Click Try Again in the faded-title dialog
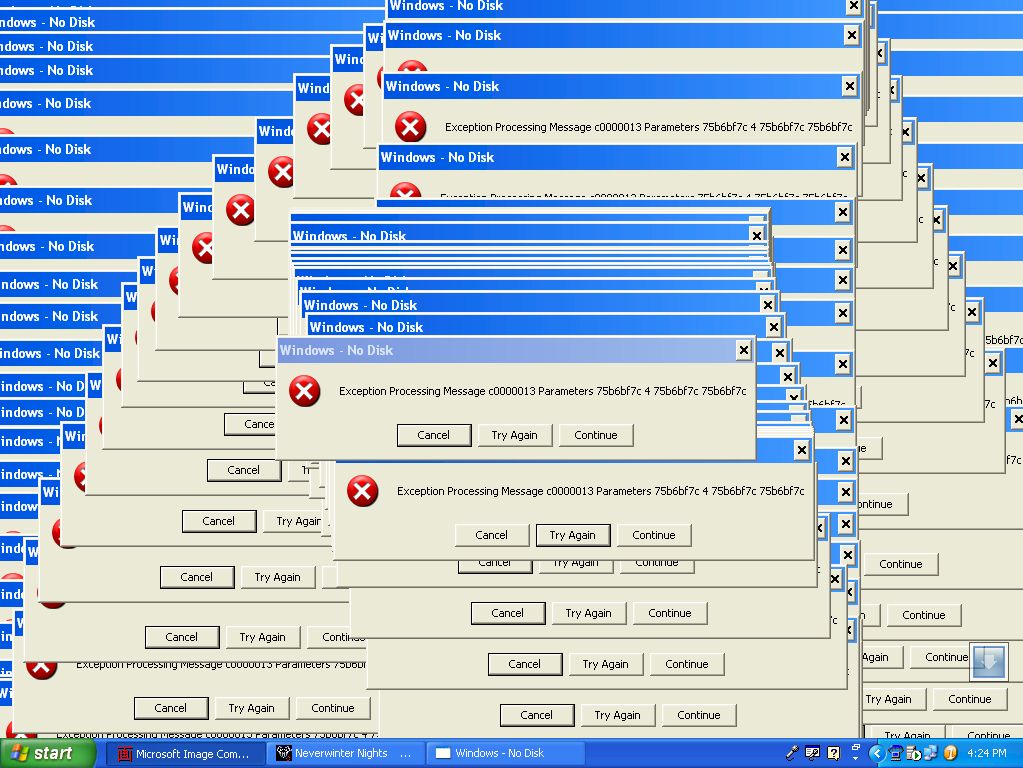 click(515, 435)
